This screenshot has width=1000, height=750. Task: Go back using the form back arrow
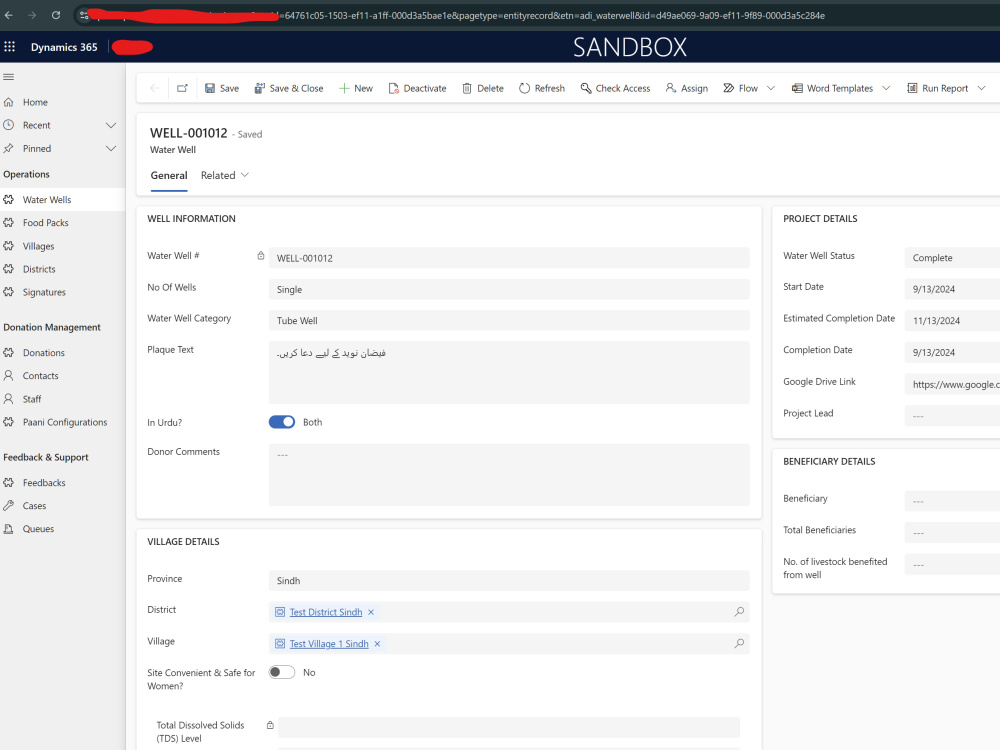(154, 88)
